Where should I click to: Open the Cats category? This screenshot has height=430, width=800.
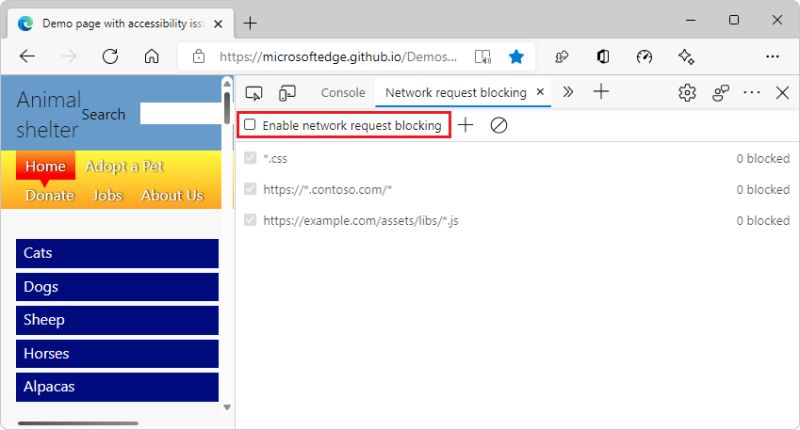click(117, 253)
